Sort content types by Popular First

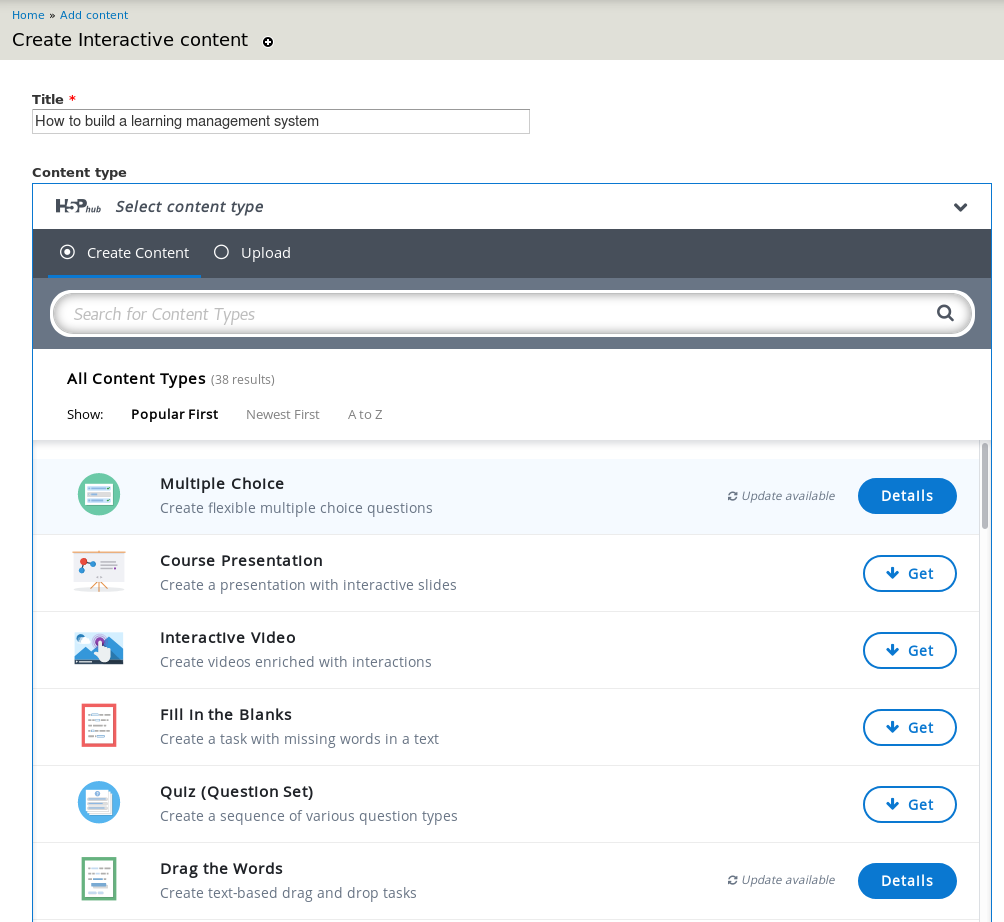pos(174,414)
